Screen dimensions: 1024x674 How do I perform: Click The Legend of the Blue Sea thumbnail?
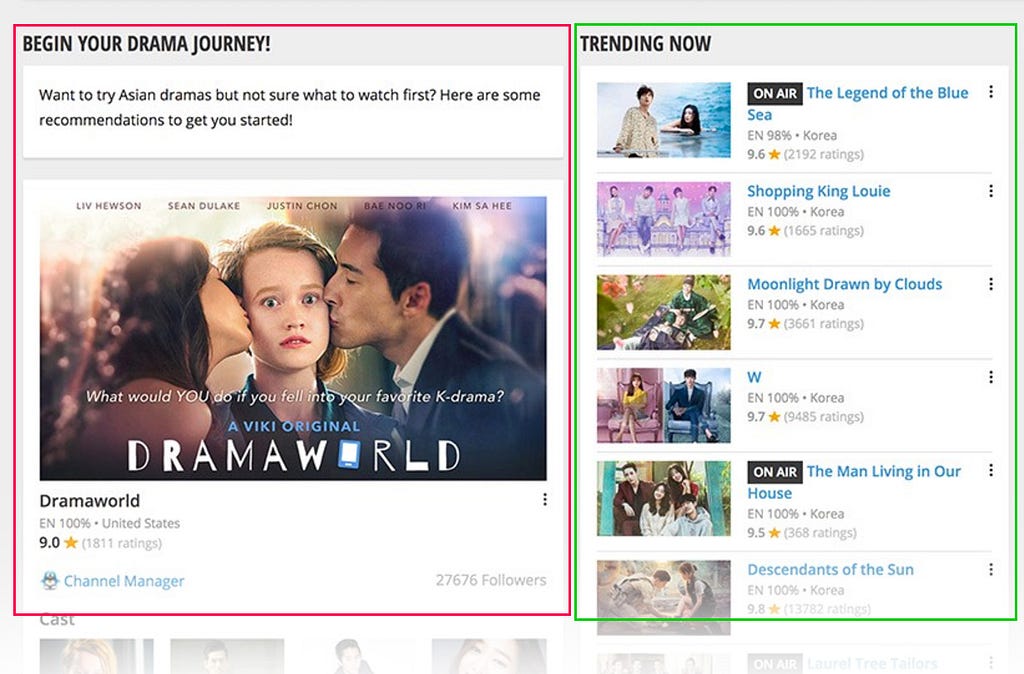click(x=664, y=120)
